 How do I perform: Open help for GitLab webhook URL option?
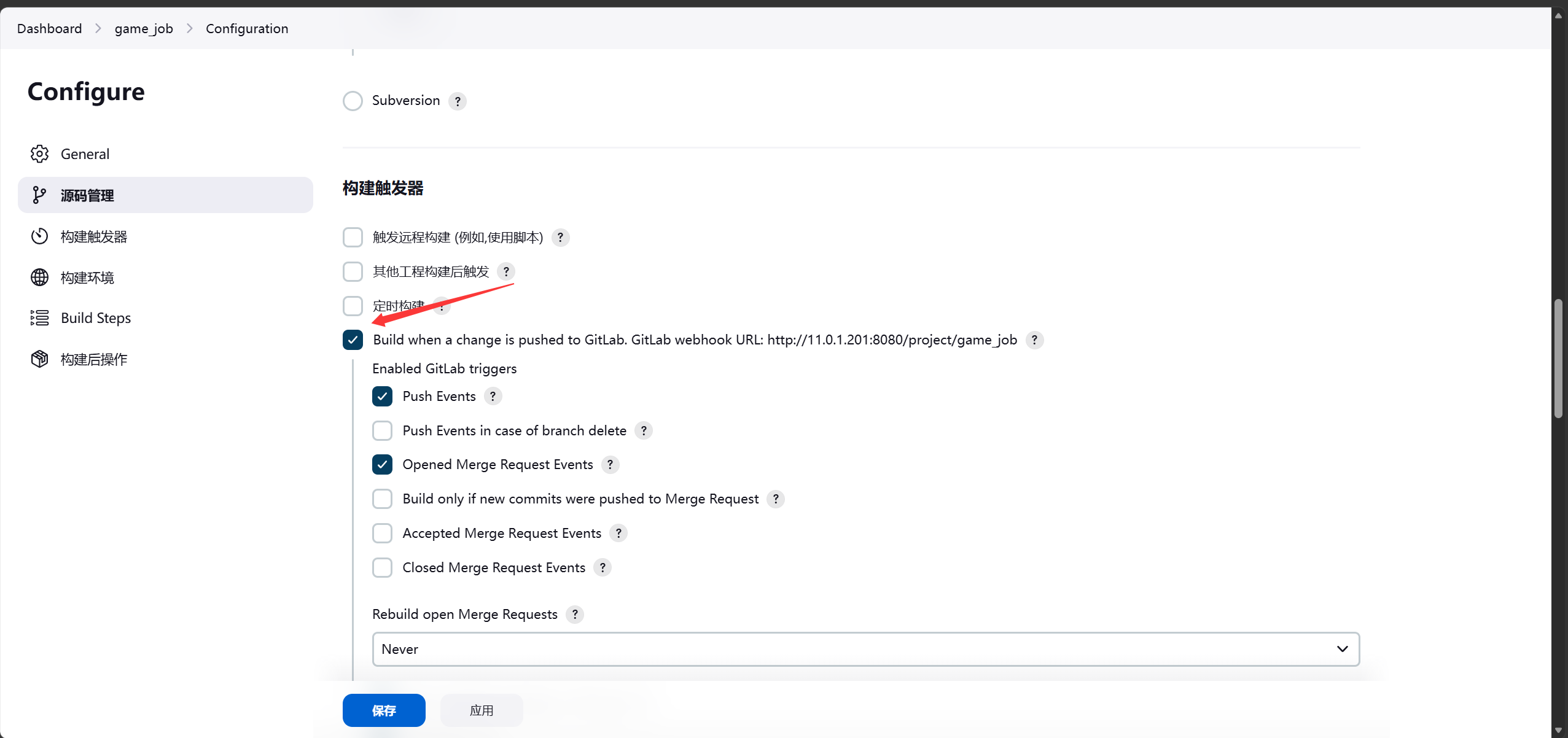(x=1034, y=340)
